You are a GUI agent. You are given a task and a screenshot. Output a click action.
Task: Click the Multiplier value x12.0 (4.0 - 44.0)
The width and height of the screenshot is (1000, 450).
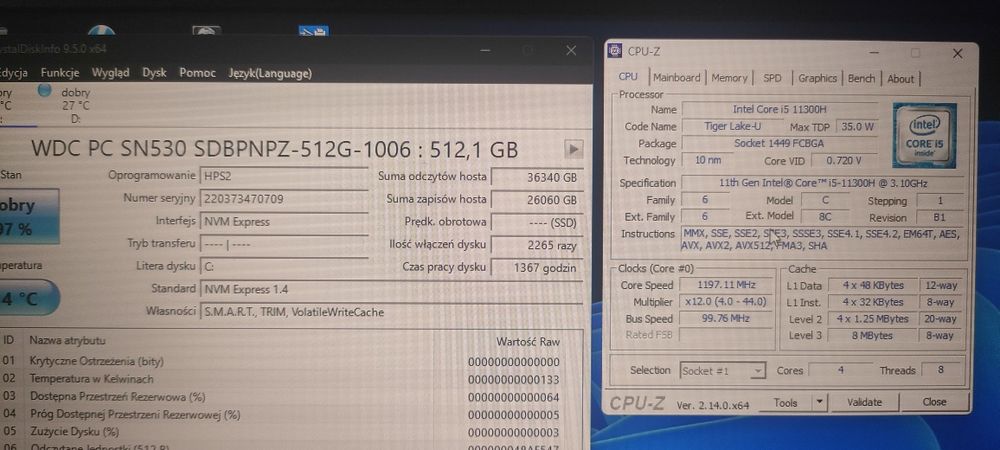point(726,302)
